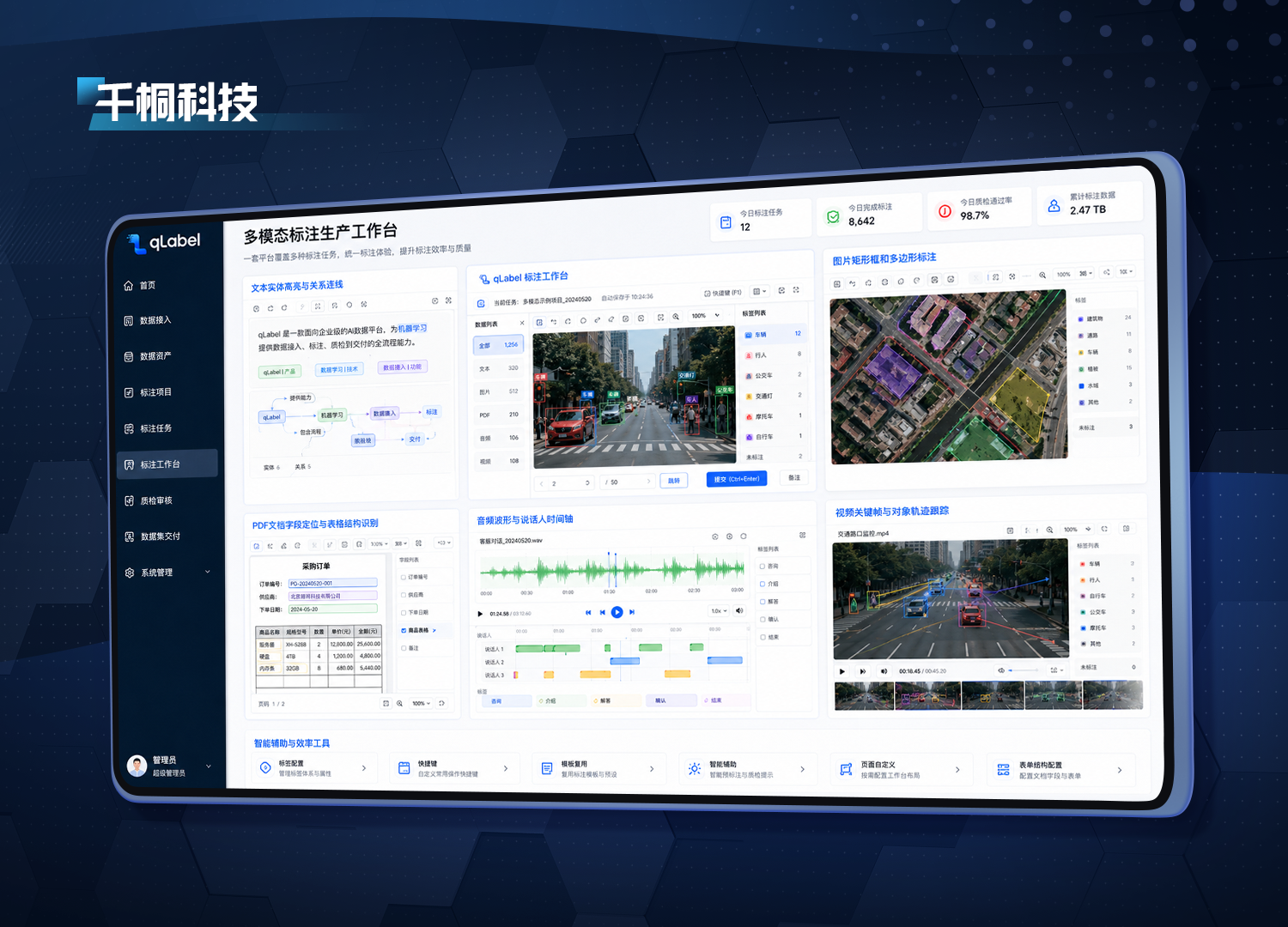The image size is (1288, 927).
Task: Close the 数据列表 panel
Action: coord(522,323)
